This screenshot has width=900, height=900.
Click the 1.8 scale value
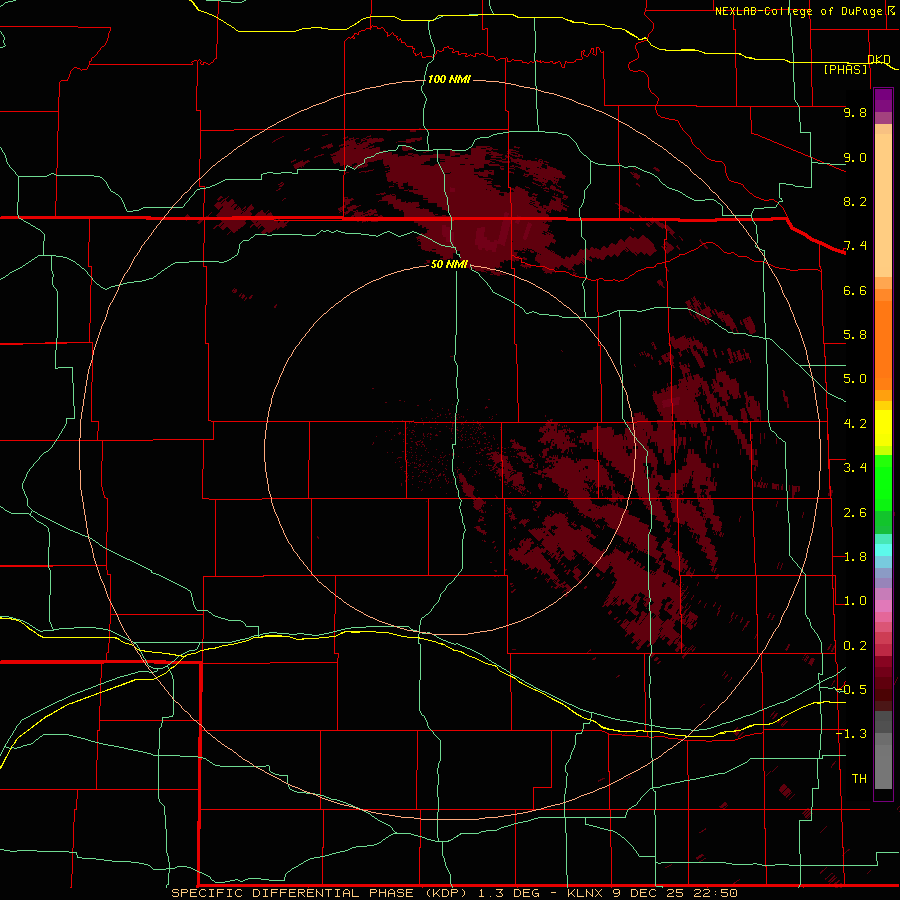[x=855, y=557]
